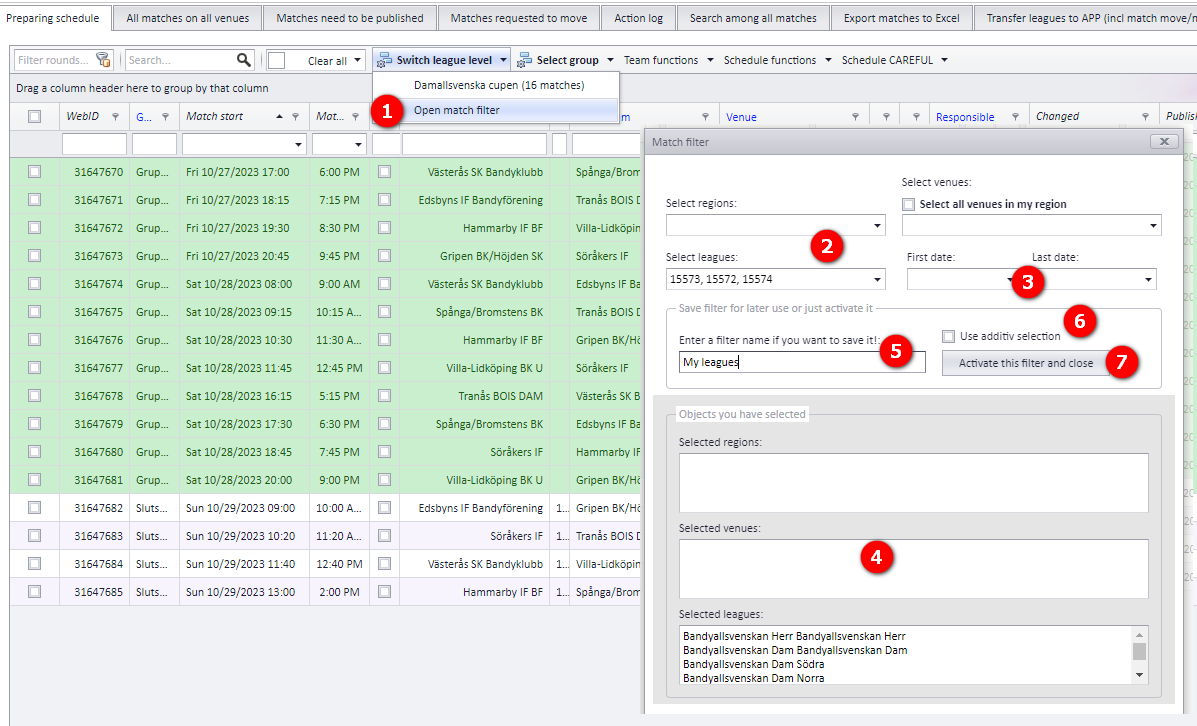This screenshot has height=726, width=1197.
Task: Check Use additiv selection
Action: (x=948, y=337)
